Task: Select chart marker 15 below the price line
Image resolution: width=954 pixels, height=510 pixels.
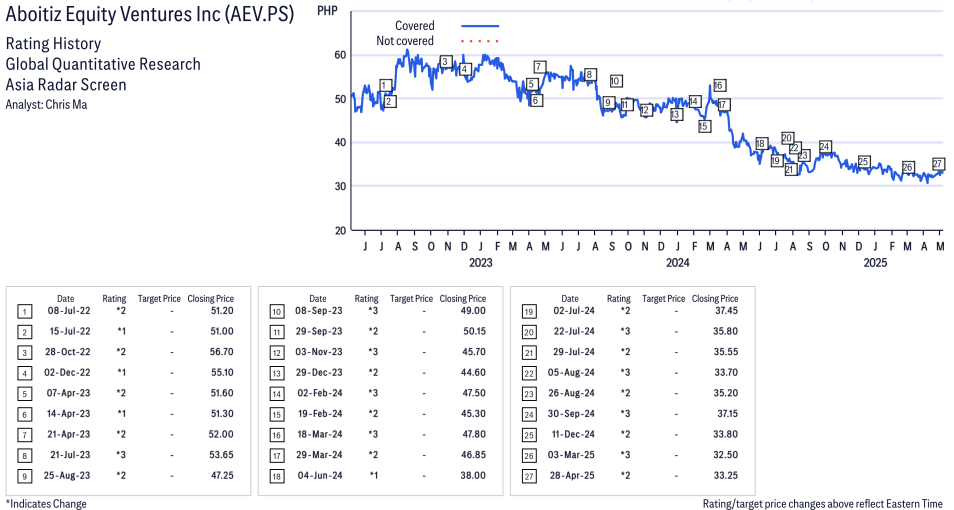Action: click(x=704, y=127)
